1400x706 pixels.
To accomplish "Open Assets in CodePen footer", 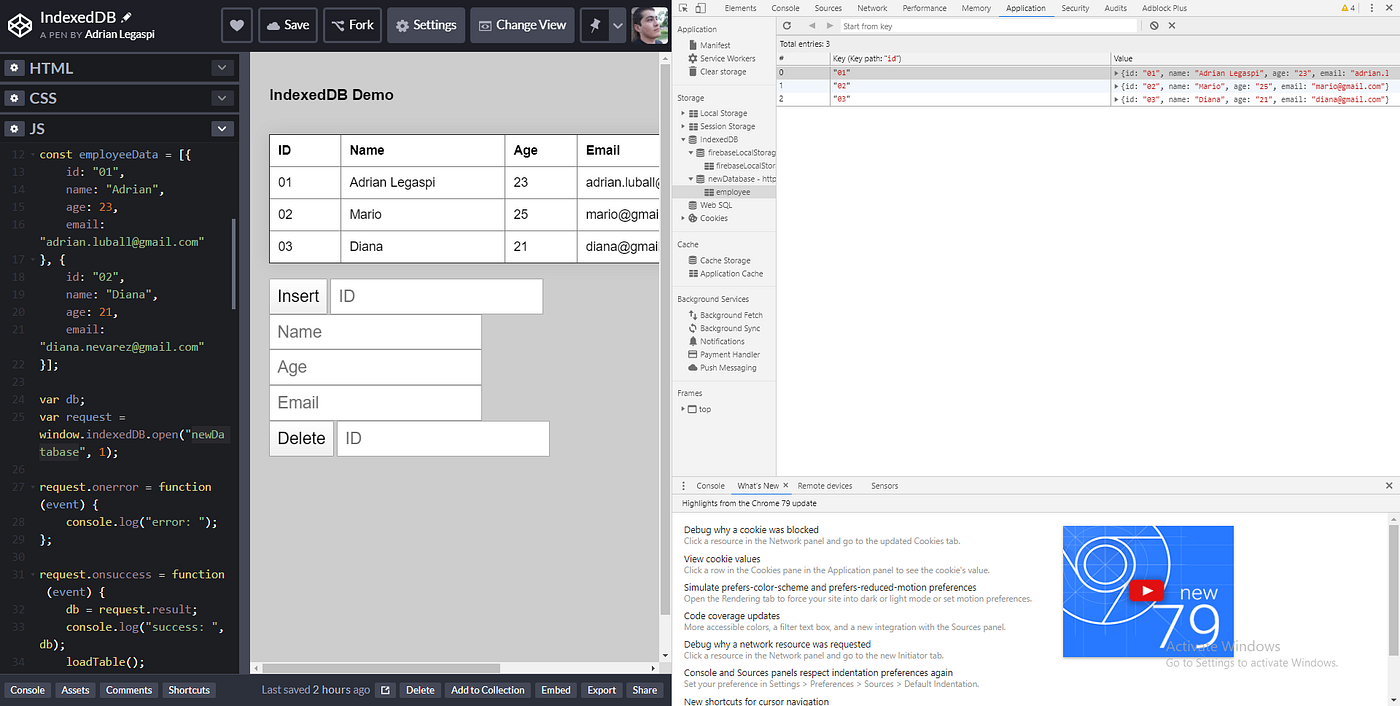I will click(75, 690).
